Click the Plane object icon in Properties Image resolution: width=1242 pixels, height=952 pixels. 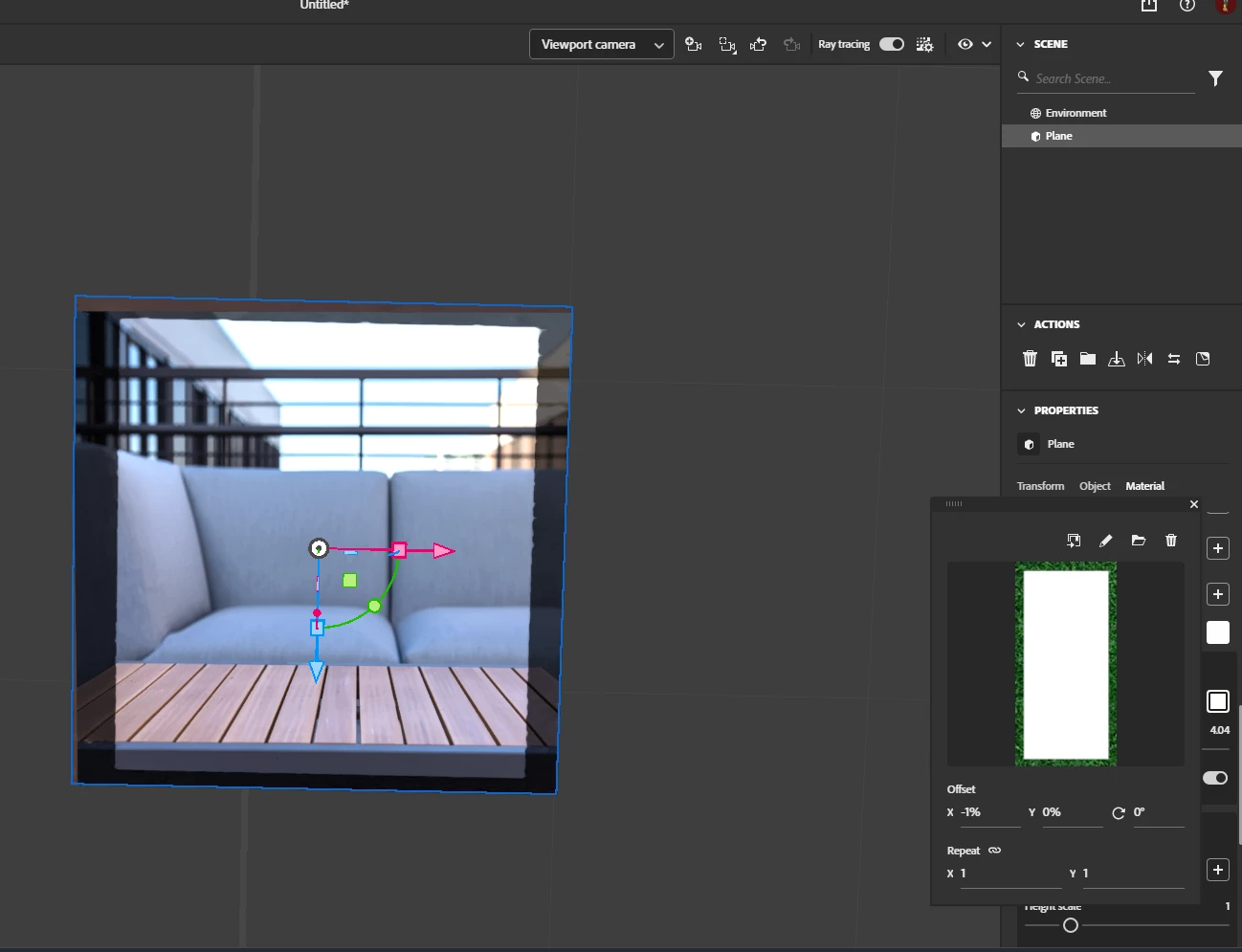1030,444
